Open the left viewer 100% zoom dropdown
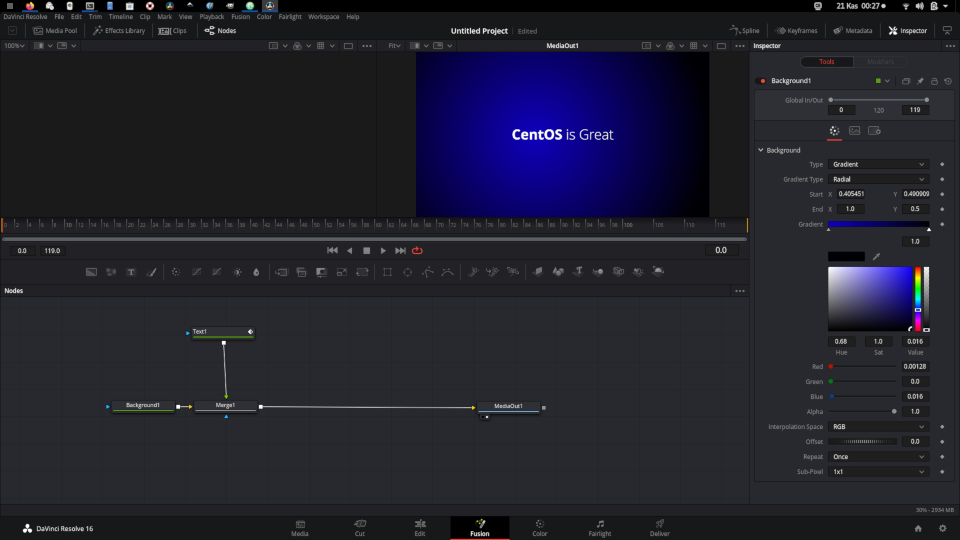This screenshot has height=540, width=960. click(x=14, y=46)
